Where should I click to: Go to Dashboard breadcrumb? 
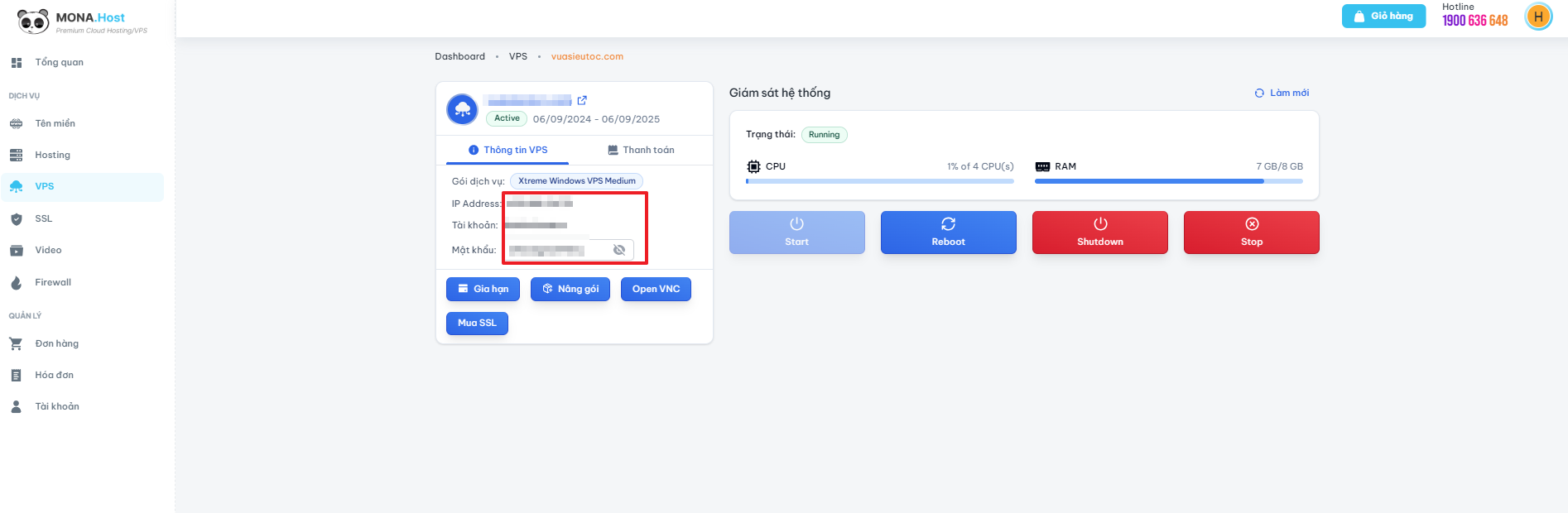point(460,57)
